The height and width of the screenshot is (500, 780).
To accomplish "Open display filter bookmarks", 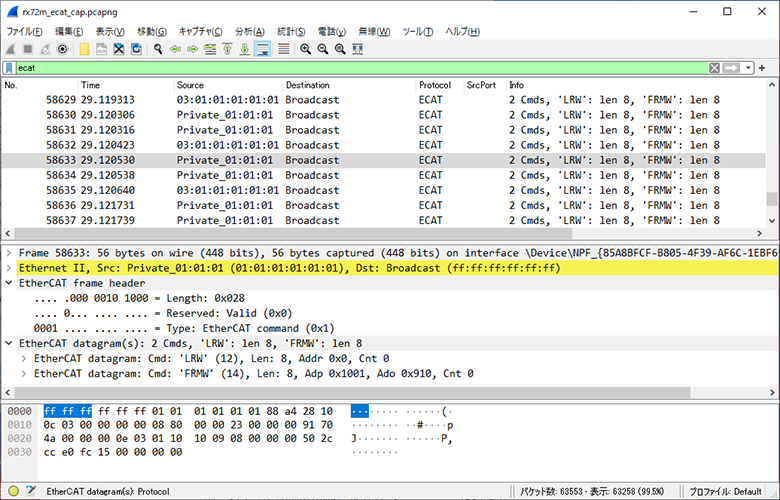I will click(x=9, y=68).
